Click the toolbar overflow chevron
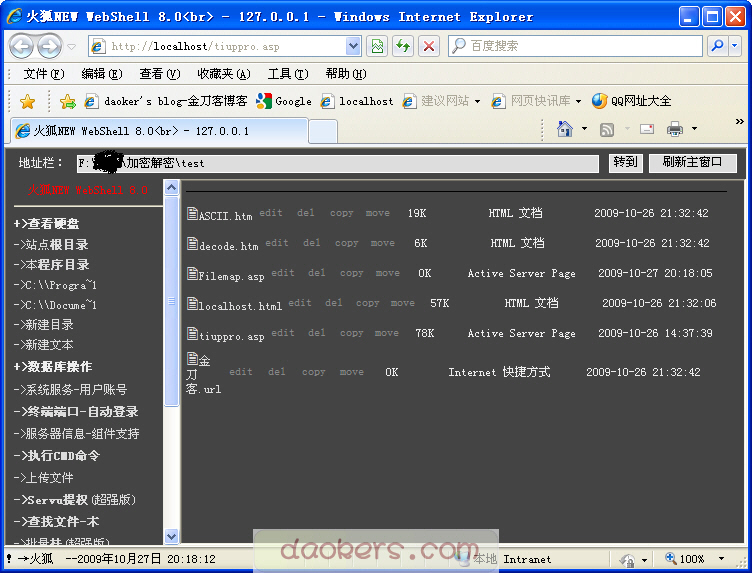The height and width of the screenshot is (573, 752). (x=740, y=122)
